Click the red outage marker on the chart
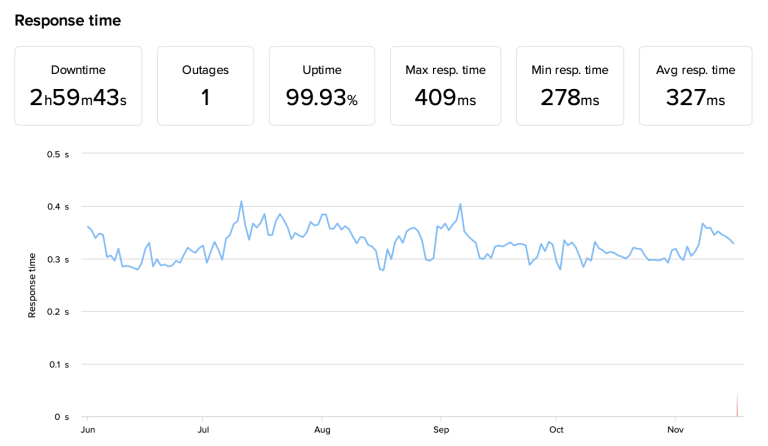This screenshot has width=768, height=446. point(737,404)
